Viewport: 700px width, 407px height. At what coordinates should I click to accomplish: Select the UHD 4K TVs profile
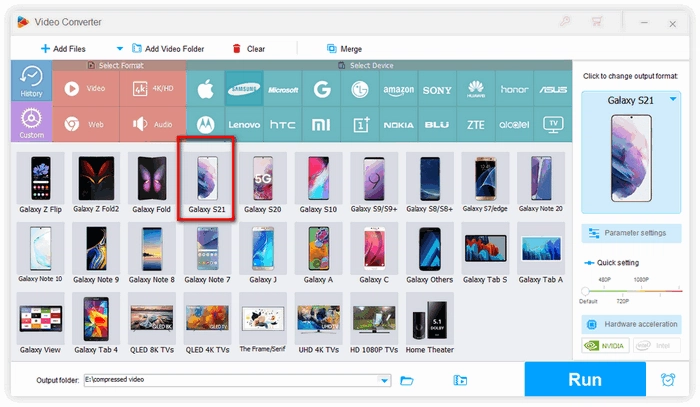(318, 324)
